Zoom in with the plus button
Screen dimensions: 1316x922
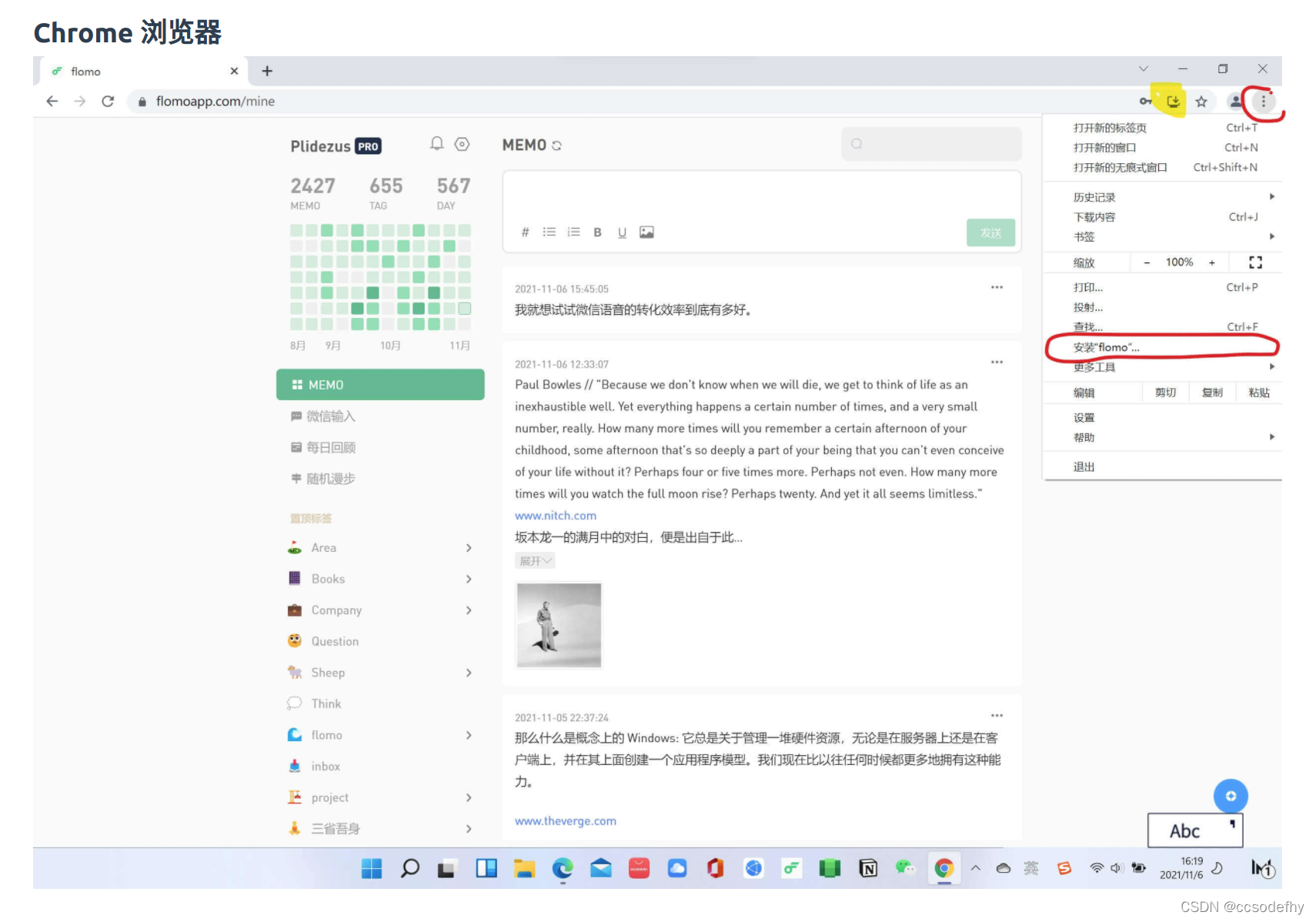(1211, 262)
